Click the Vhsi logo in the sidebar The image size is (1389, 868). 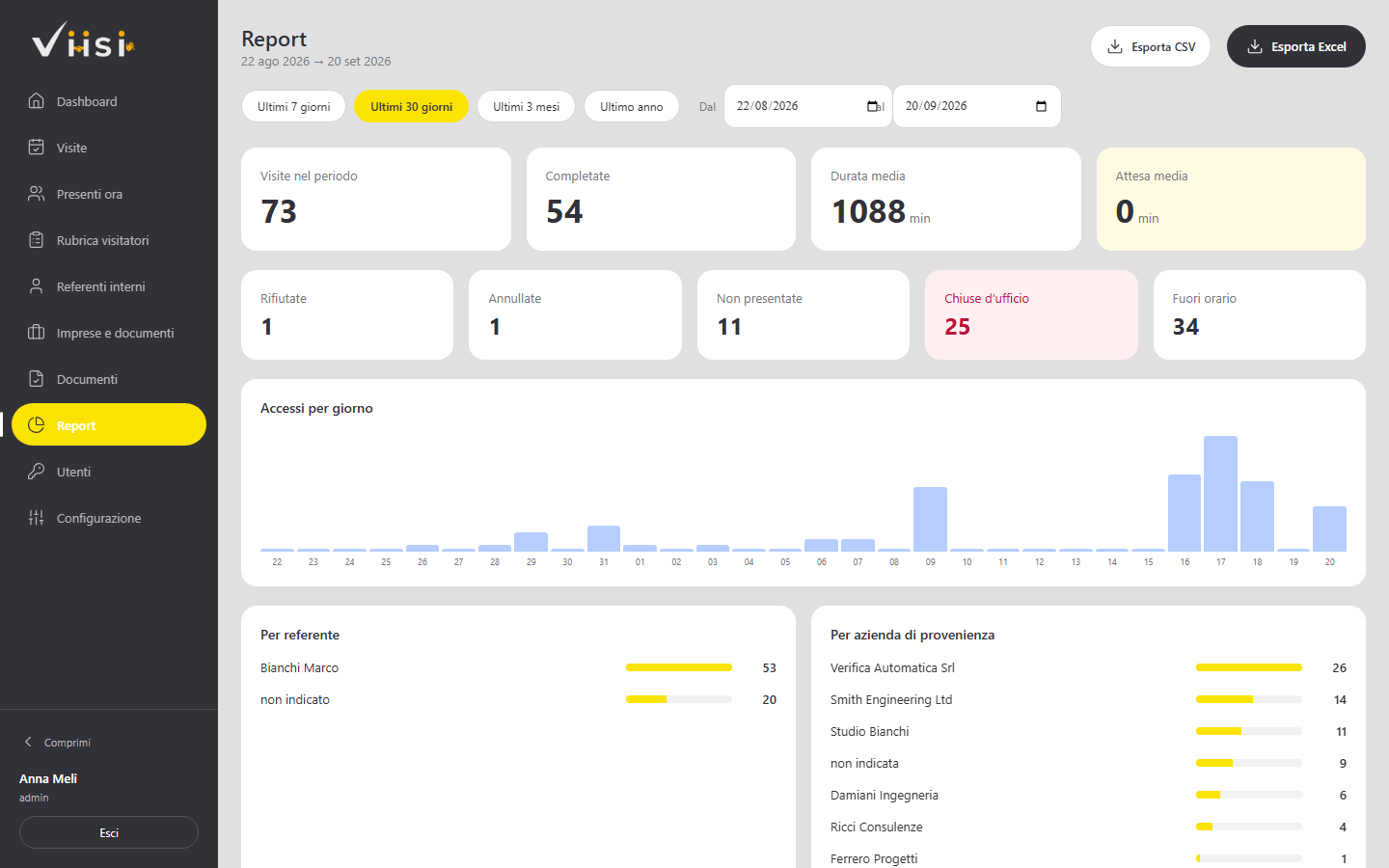click(83, 41)
